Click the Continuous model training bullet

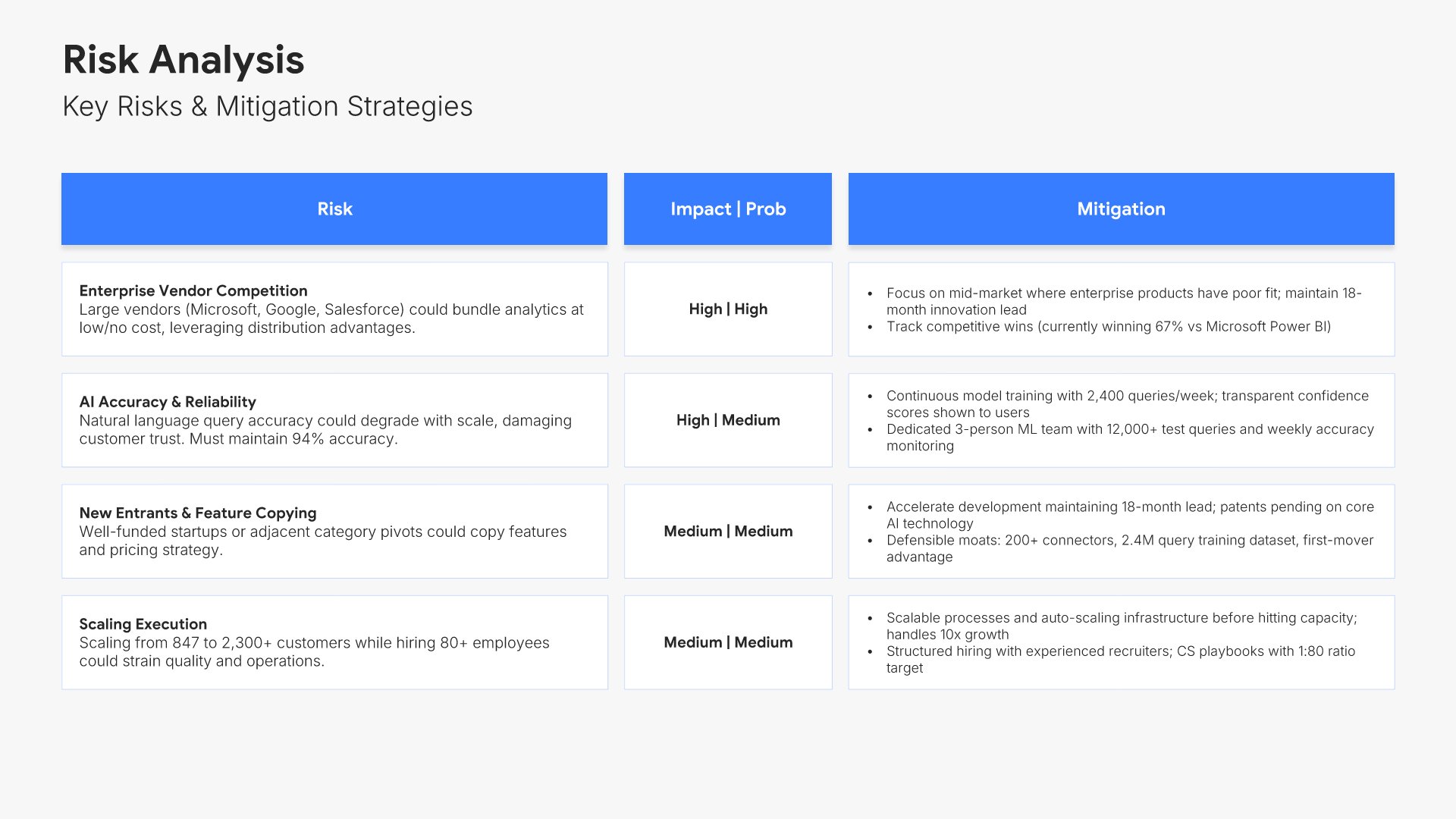pos(1126,403)
